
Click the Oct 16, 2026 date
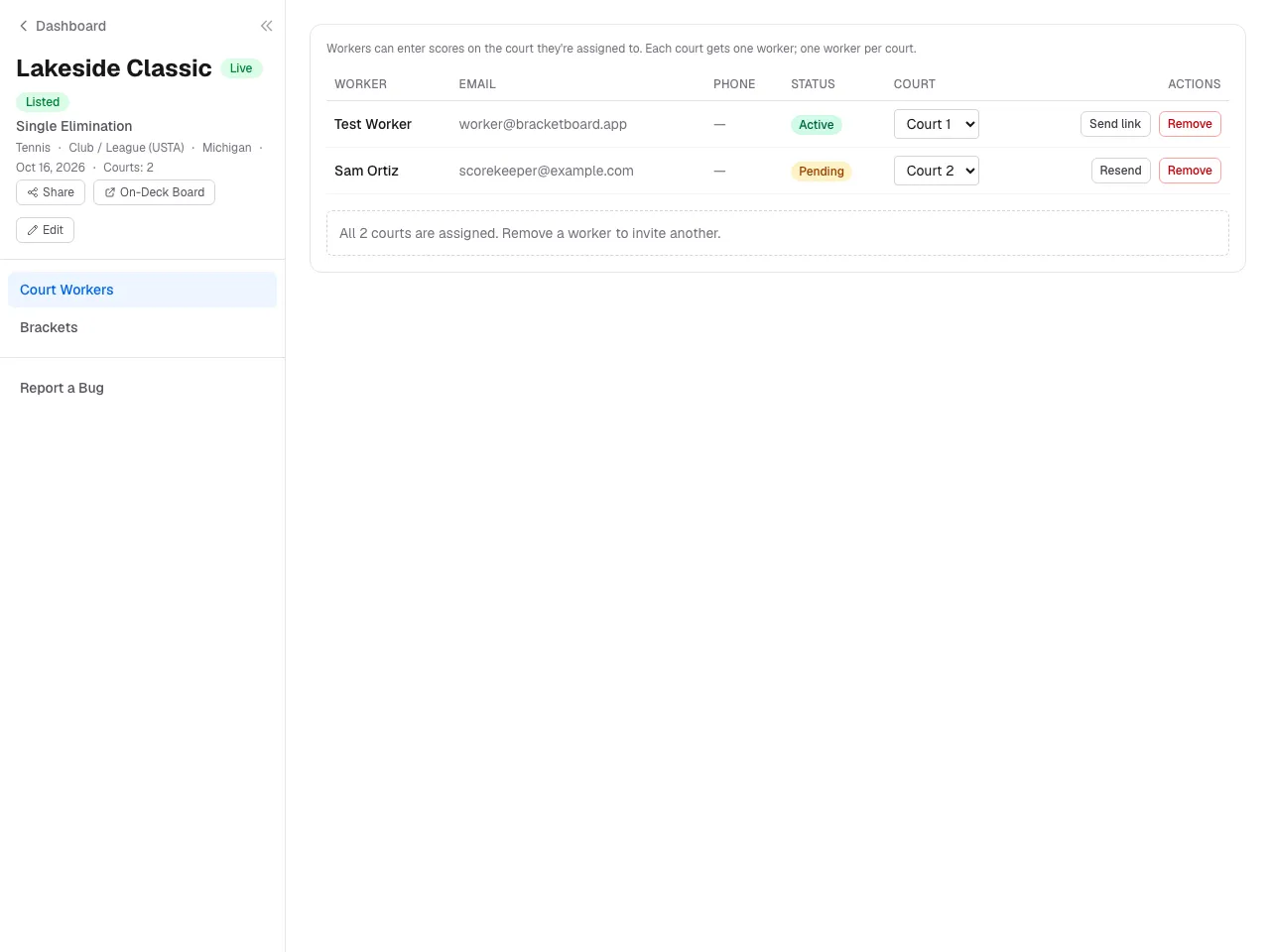click(51, 168)
